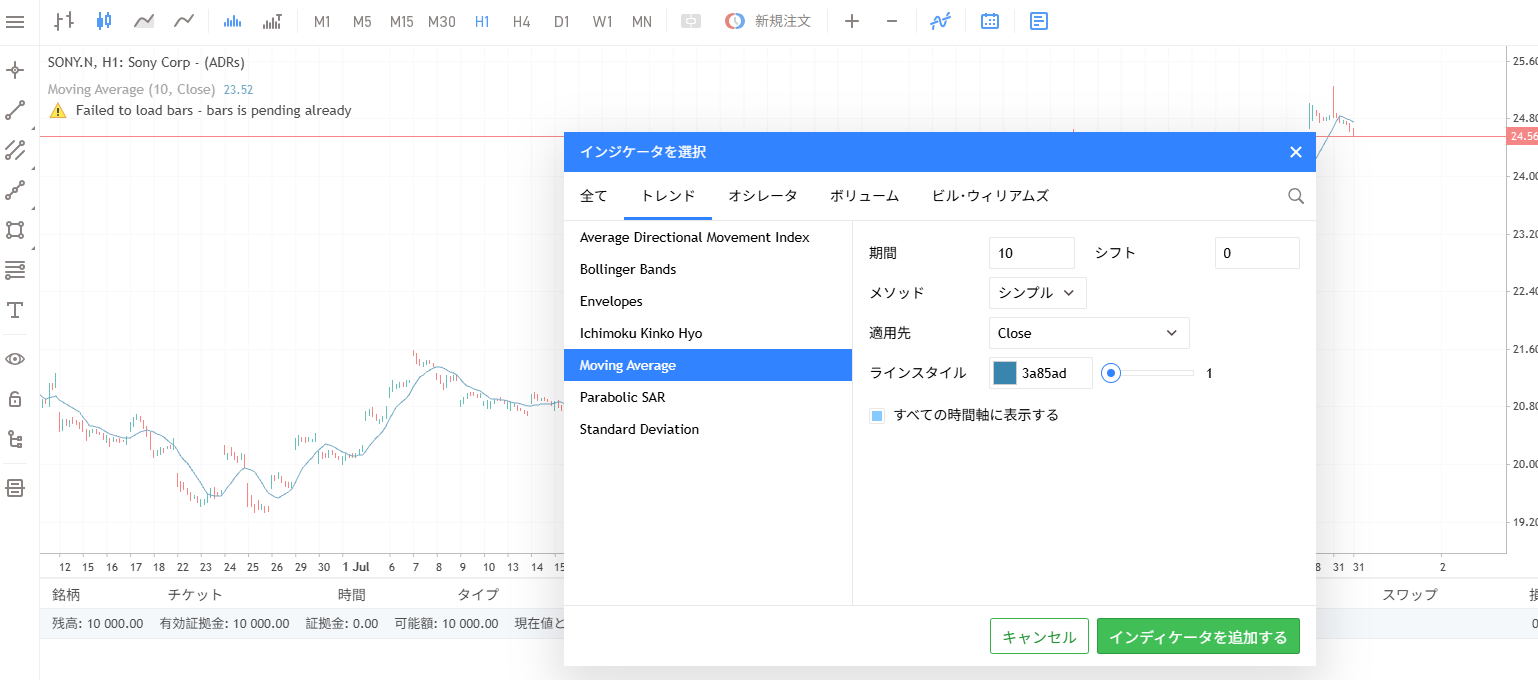The image size is (1538, 680).
Task: Switch to ビル・ウィリアムズ tab
Action: point(990,196)
